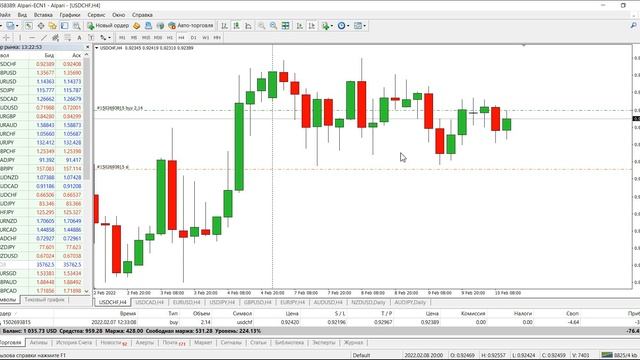The image size is (640, 360).
Task: Switch chart to Japanese candlesticks
Action: (x=236, y=26)
